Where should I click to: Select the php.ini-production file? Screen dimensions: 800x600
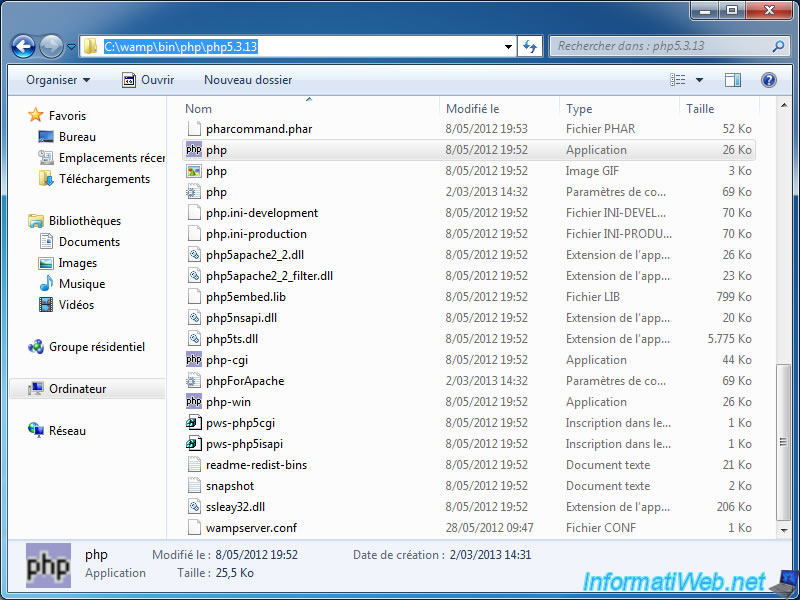coord(468,234)
